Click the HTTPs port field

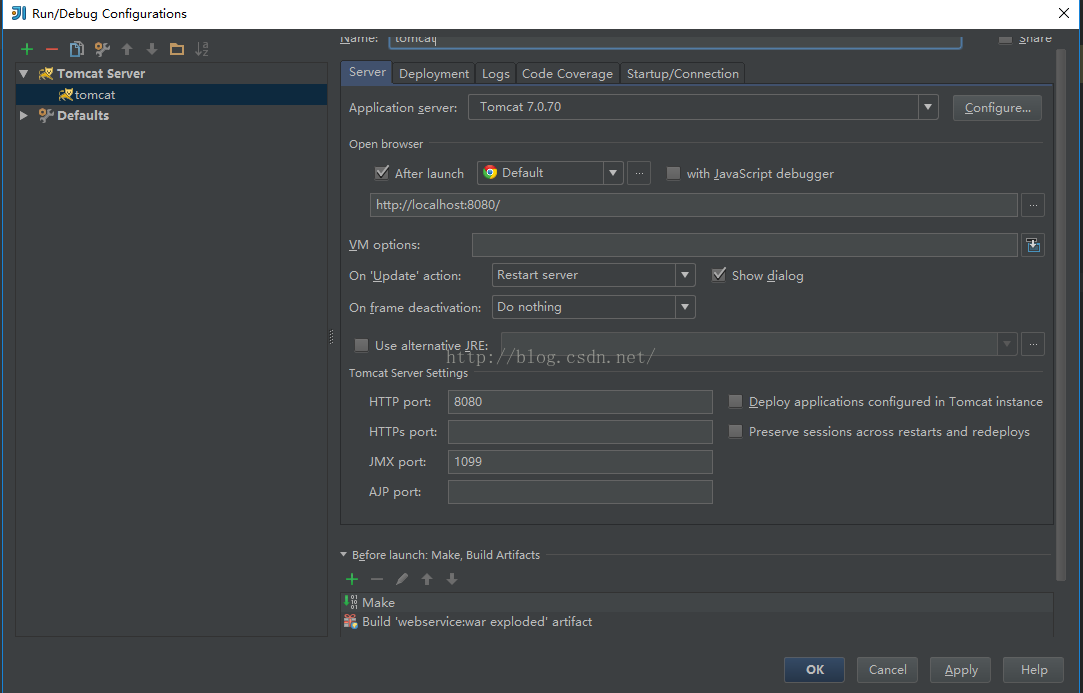point(580,432)
